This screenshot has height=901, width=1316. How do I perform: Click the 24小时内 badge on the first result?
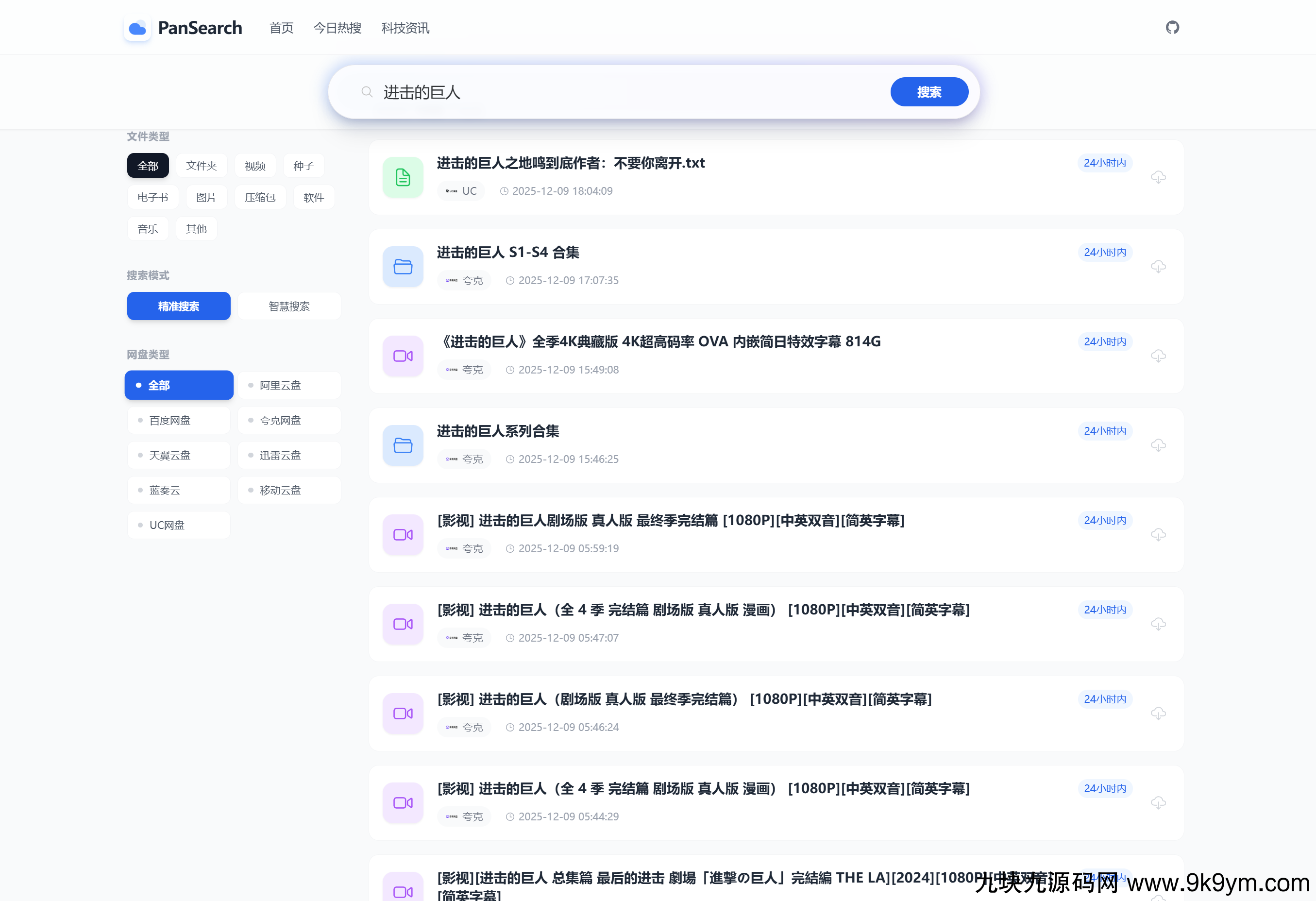coord(1104,163)
